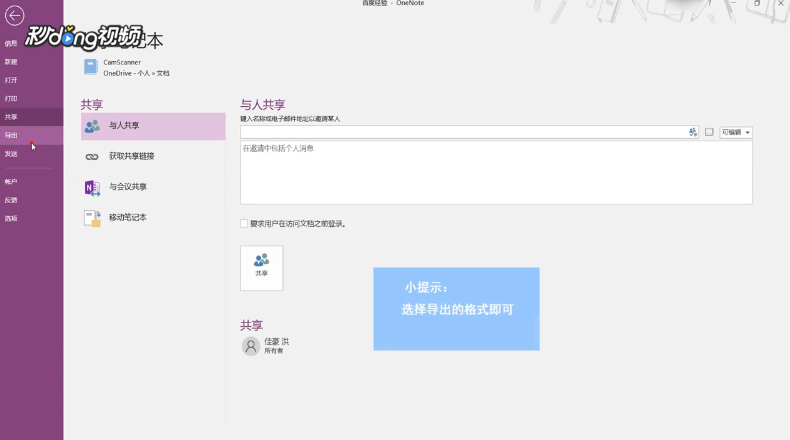This screenshot has height=440, width=790.
Task: Click the check names icon in invite field
Action: click(x=693, y=132)
